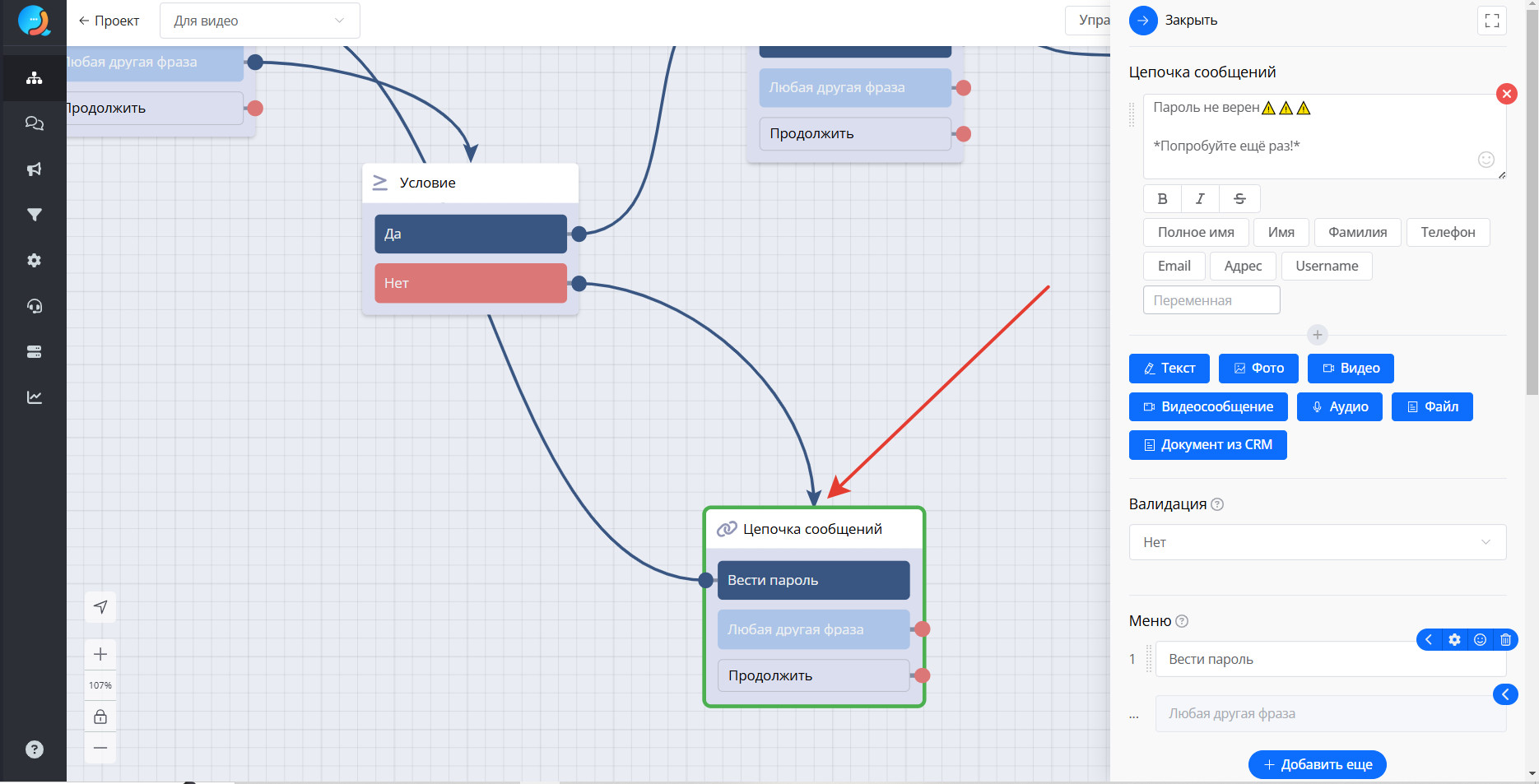Toggle bold text formatting
Viewport: 1539px width, 784px height.
(x=1162, y=199)
